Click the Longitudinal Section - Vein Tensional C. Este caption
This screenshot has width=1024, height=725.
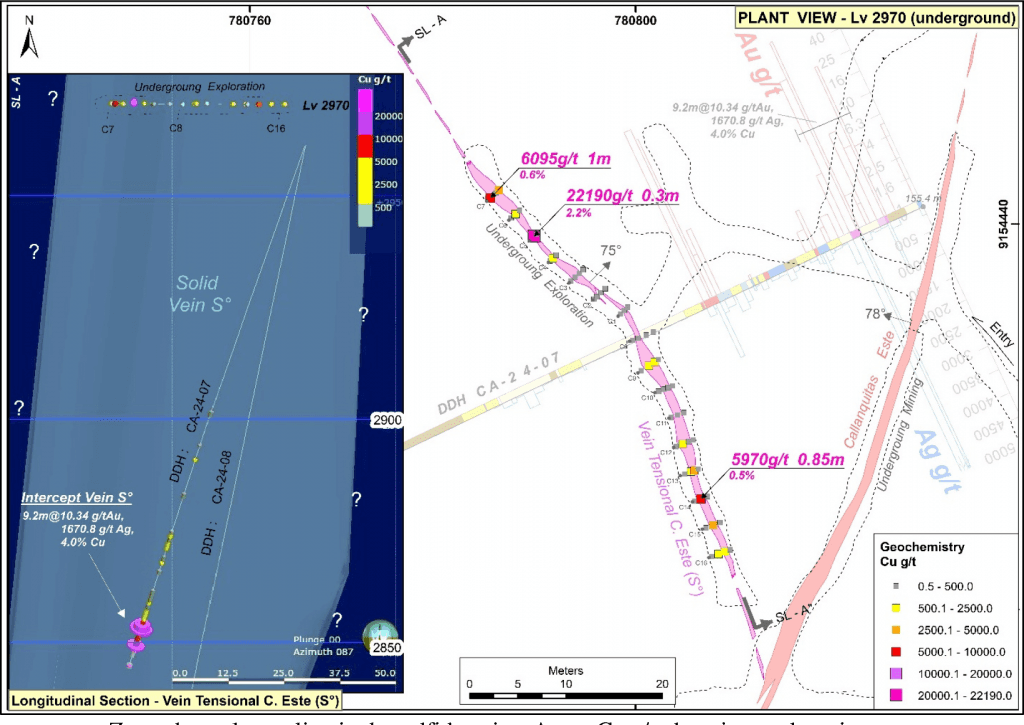click(175, 701)
